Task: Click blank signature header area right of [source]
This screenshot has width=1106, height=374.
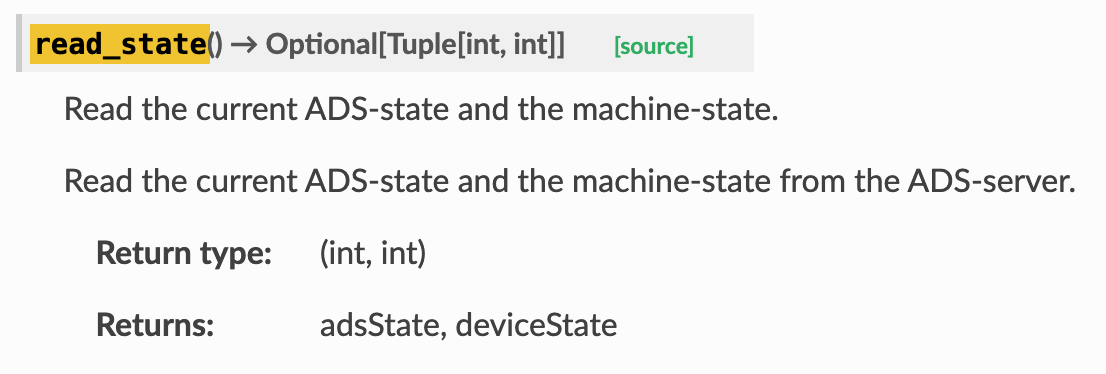Action: pos(724,43)
